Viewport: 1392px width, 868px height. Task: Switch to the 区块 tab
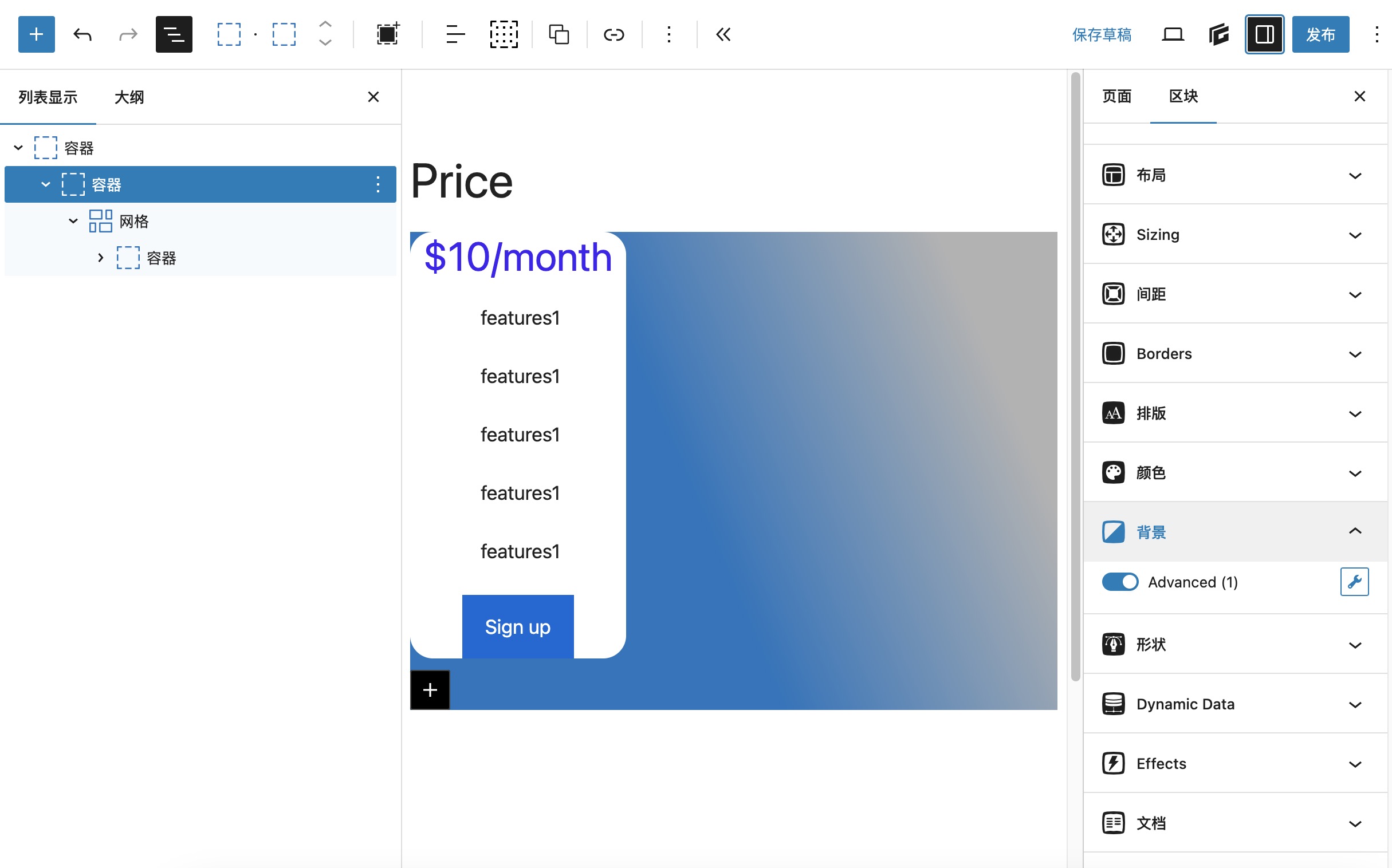pyautogui.click(x=1183, y=96)
